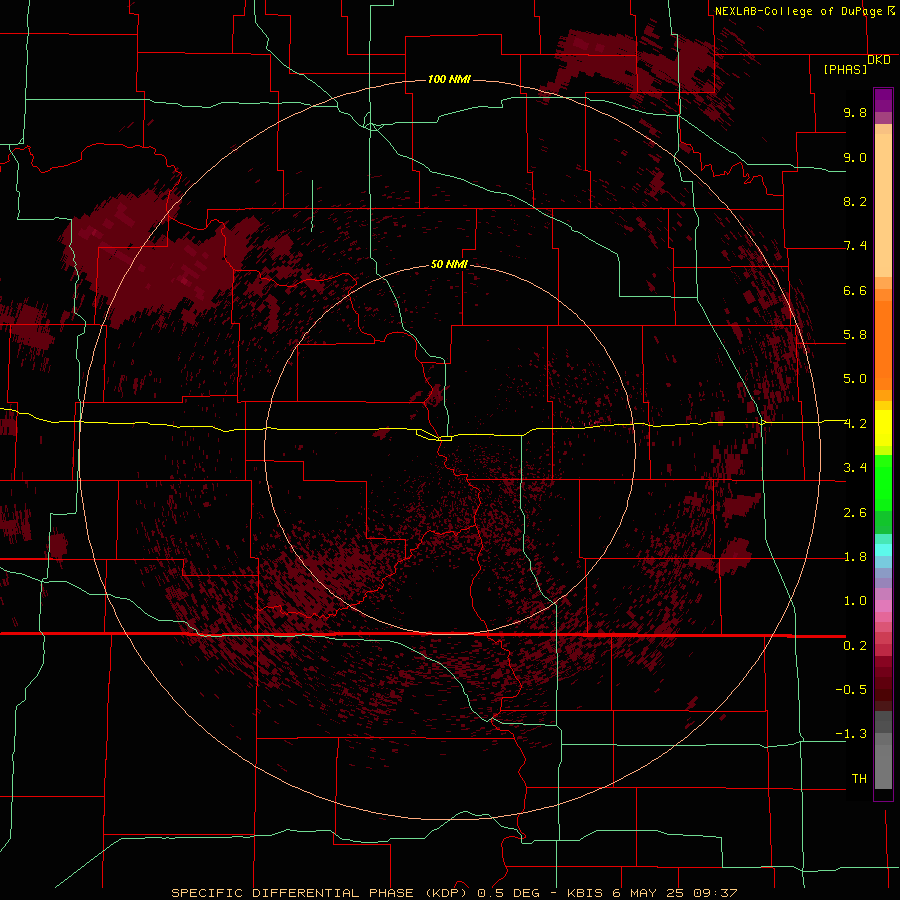Click the 9.8 value on the scale
Screen dimensions: 900x900
point(855,112)
